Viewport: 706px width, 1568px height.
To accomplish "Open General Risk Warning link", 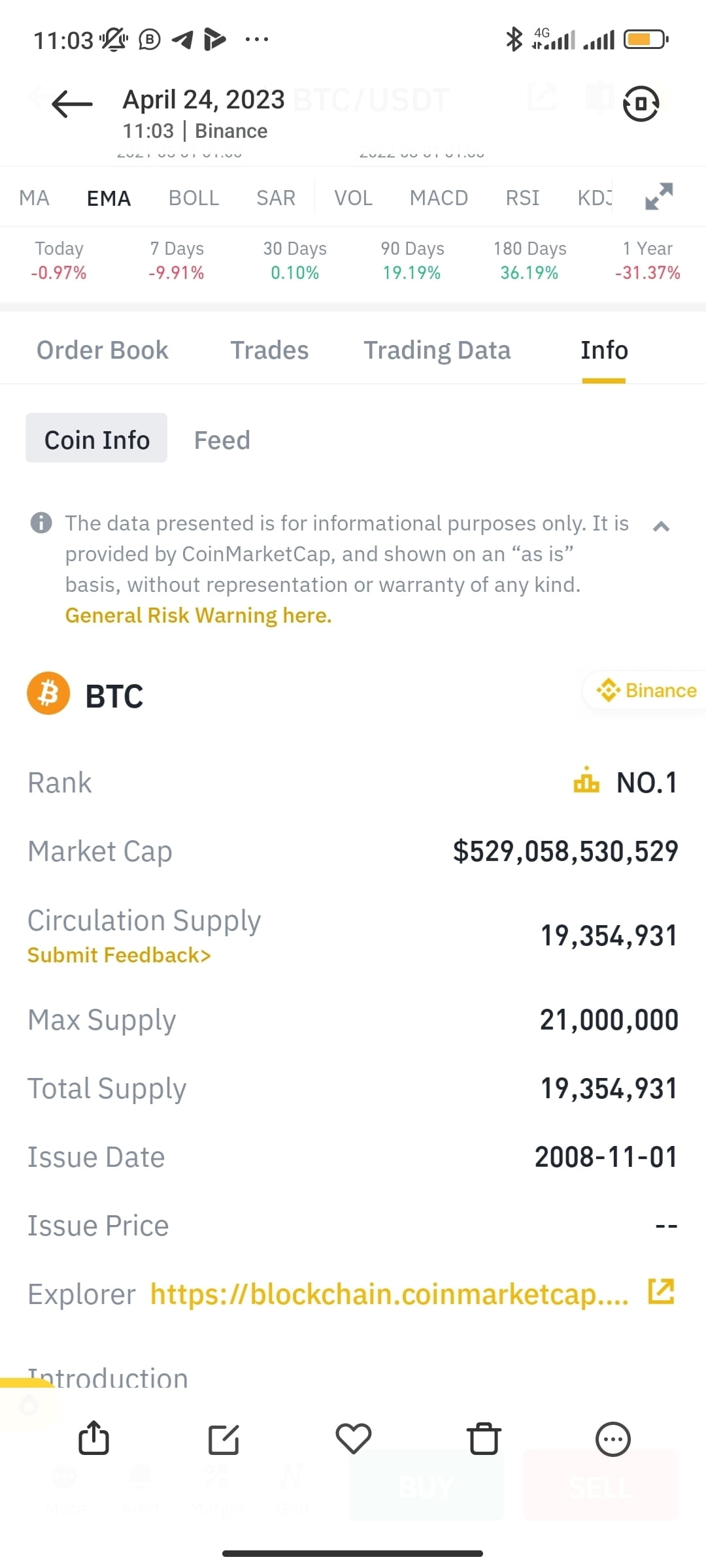I will (x=198, y=615).
